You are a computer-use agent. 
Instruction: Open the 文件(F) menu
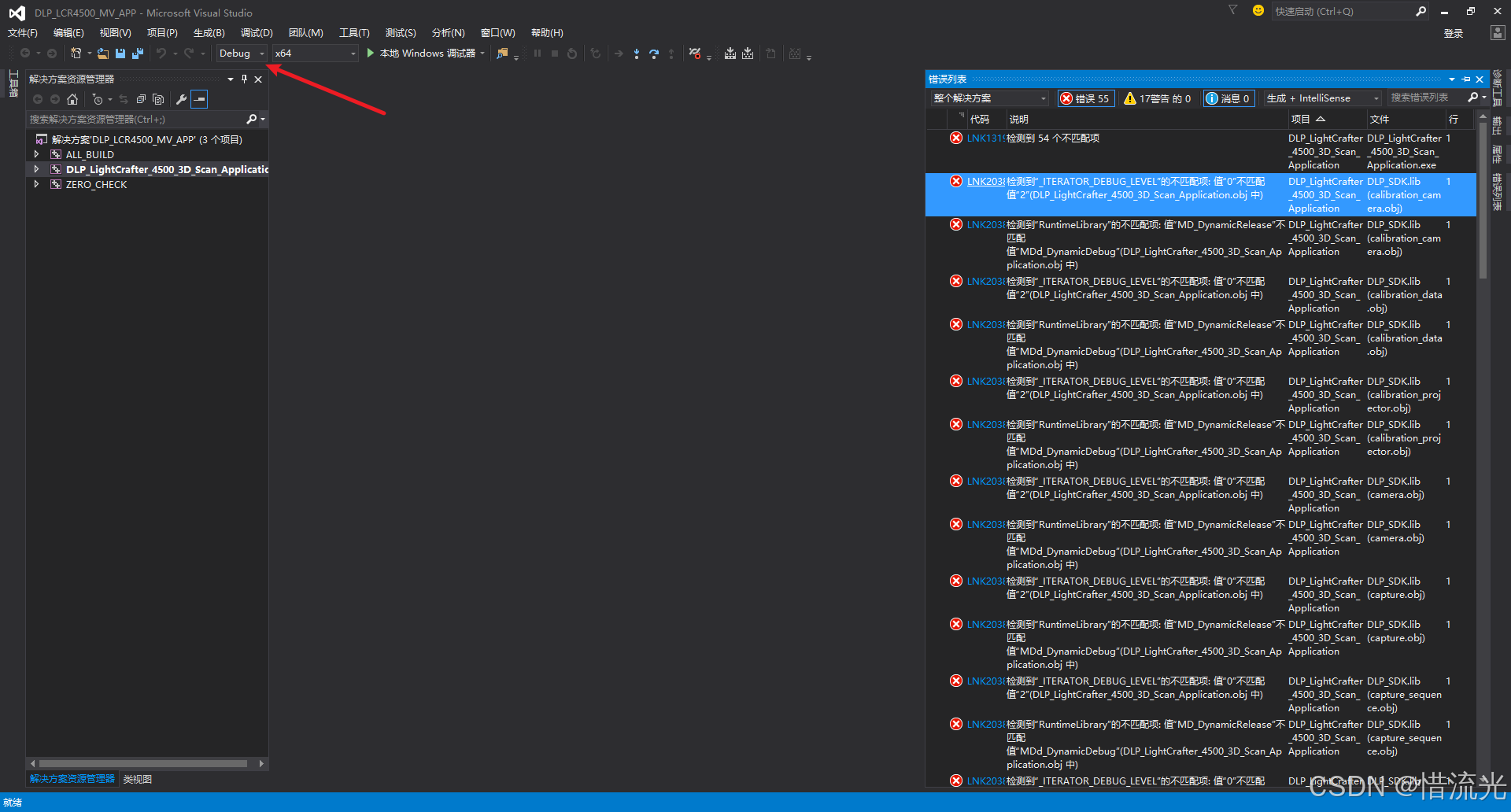(22, 32)
